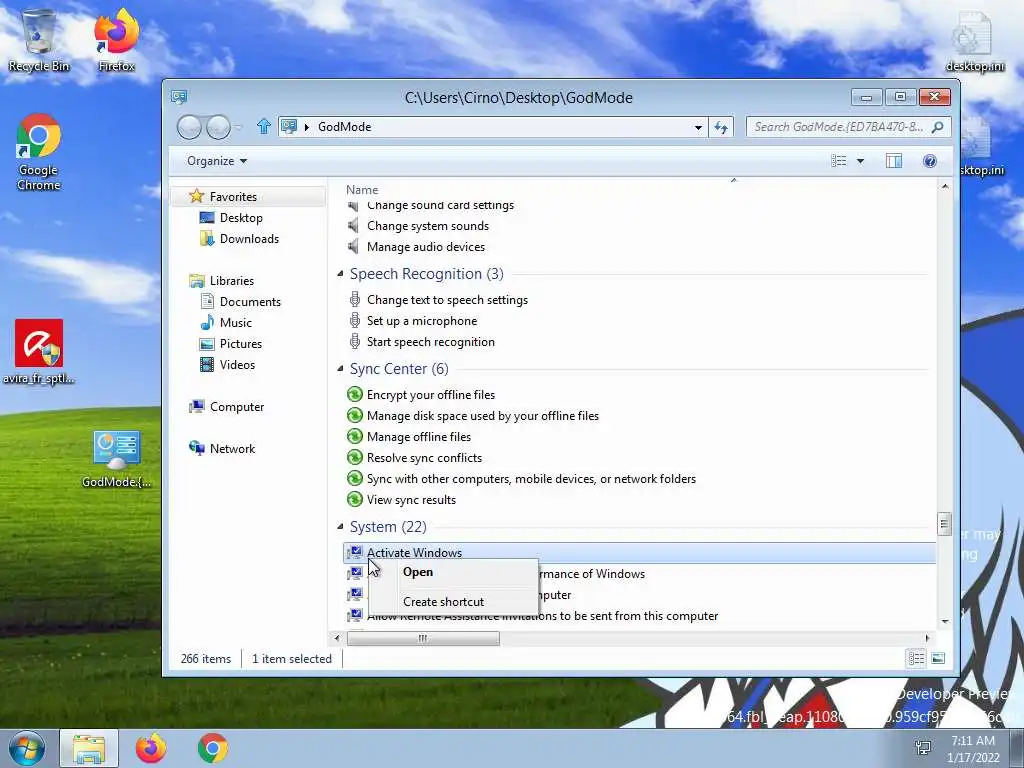
Task: Open Desktop in the navigation pane
Action: coord(241,217)
